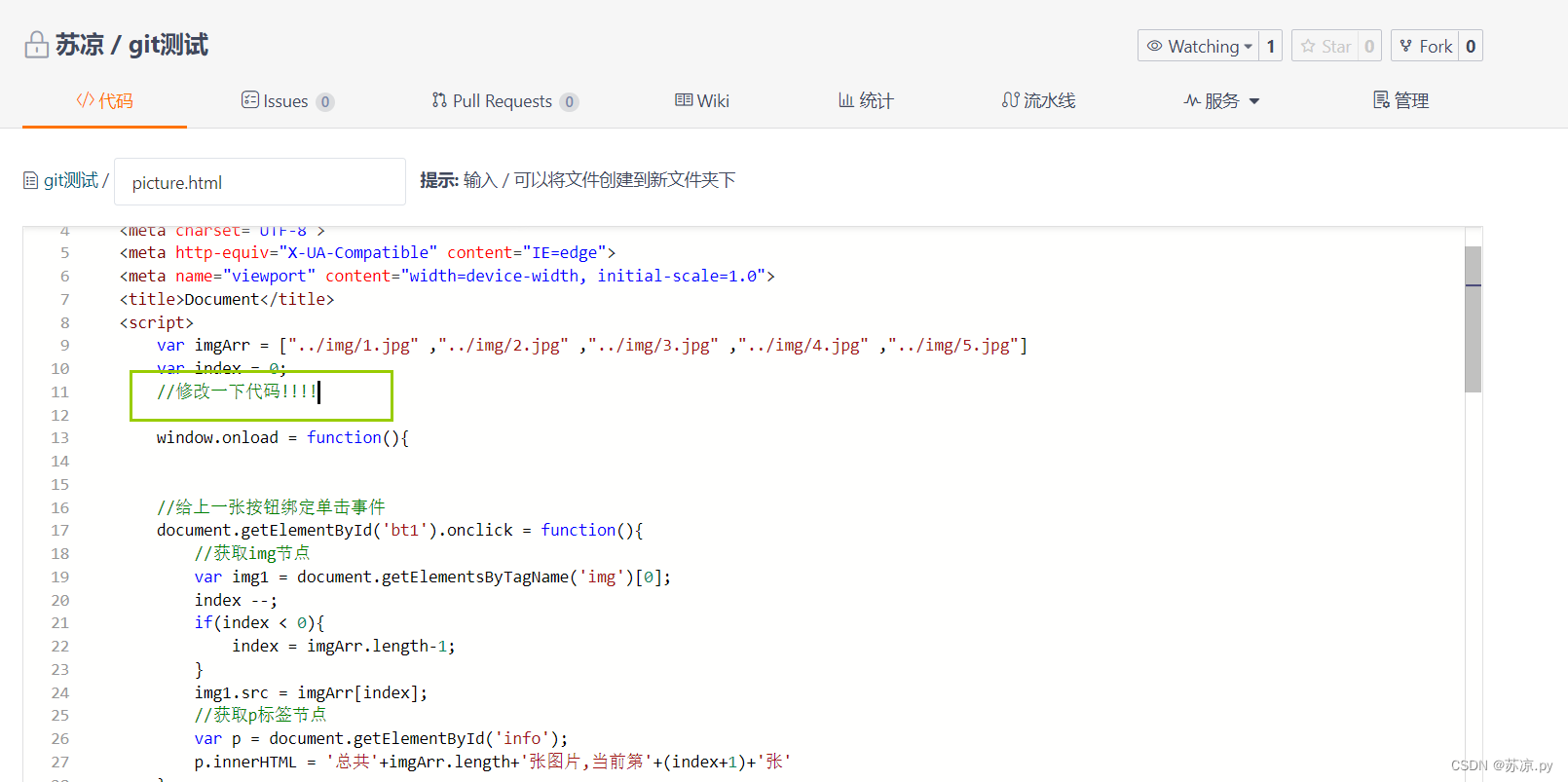The width and height of the screenshot is (1568, 782).
Task: Click the meta viewport line
Action: pyautogui.click(x=447, y=276)
